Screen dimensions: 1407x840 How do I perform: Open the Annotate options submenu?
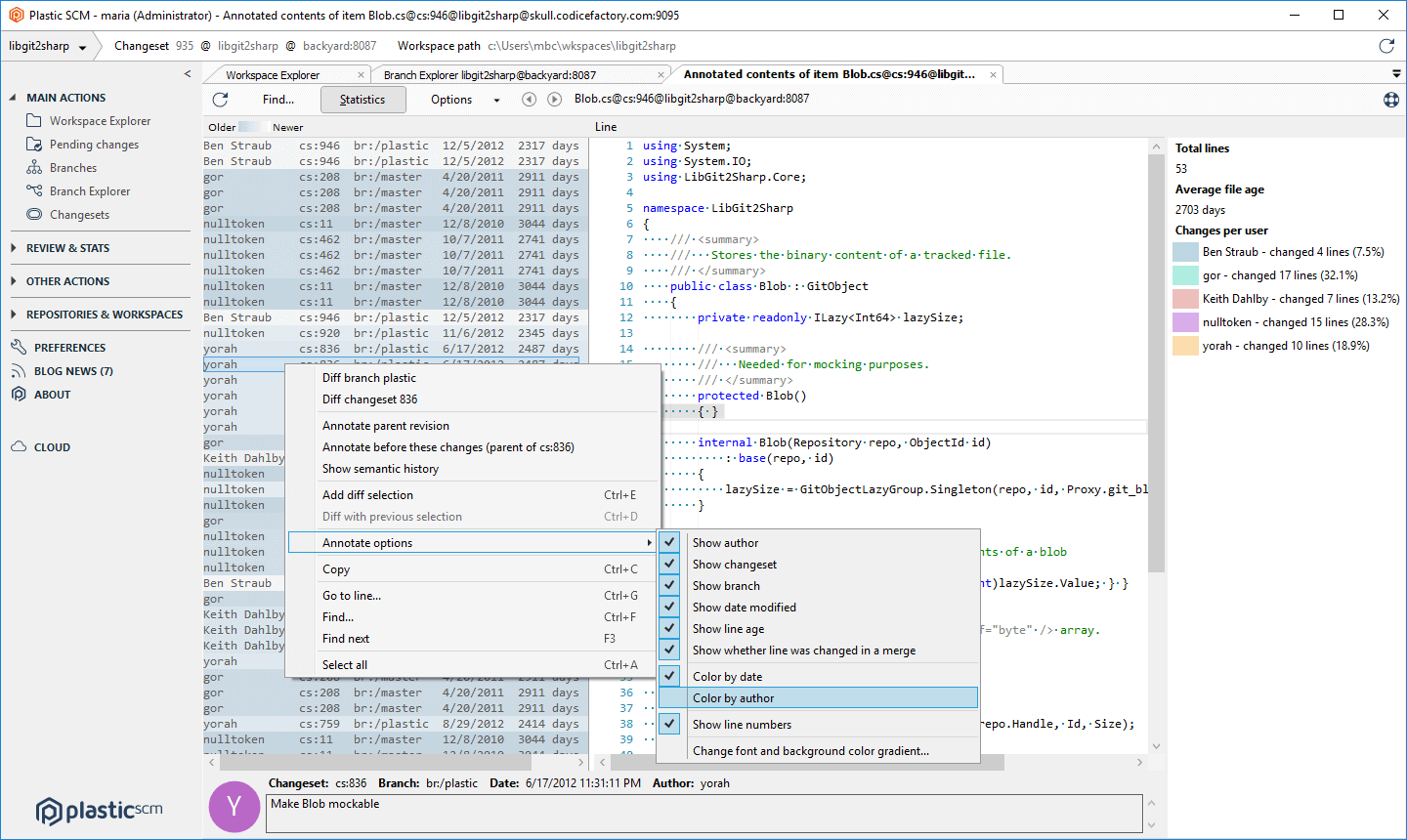472,542
